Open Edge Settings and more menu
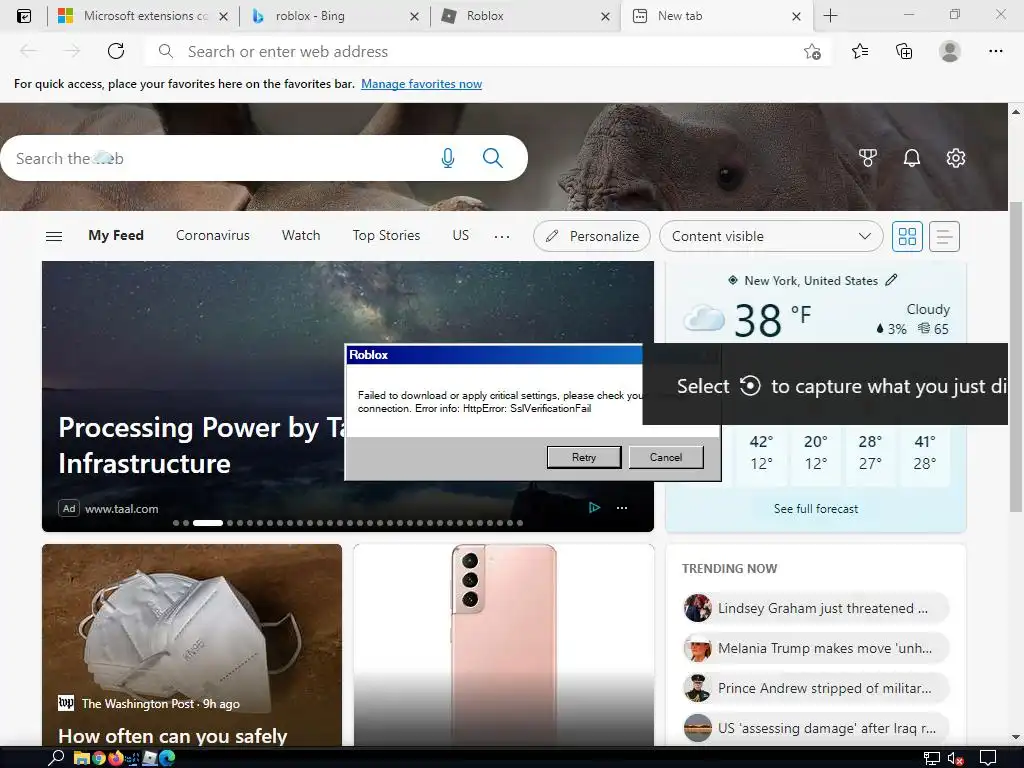The image size is (1024, 768). pyautogui.click(x=995, y=51)
